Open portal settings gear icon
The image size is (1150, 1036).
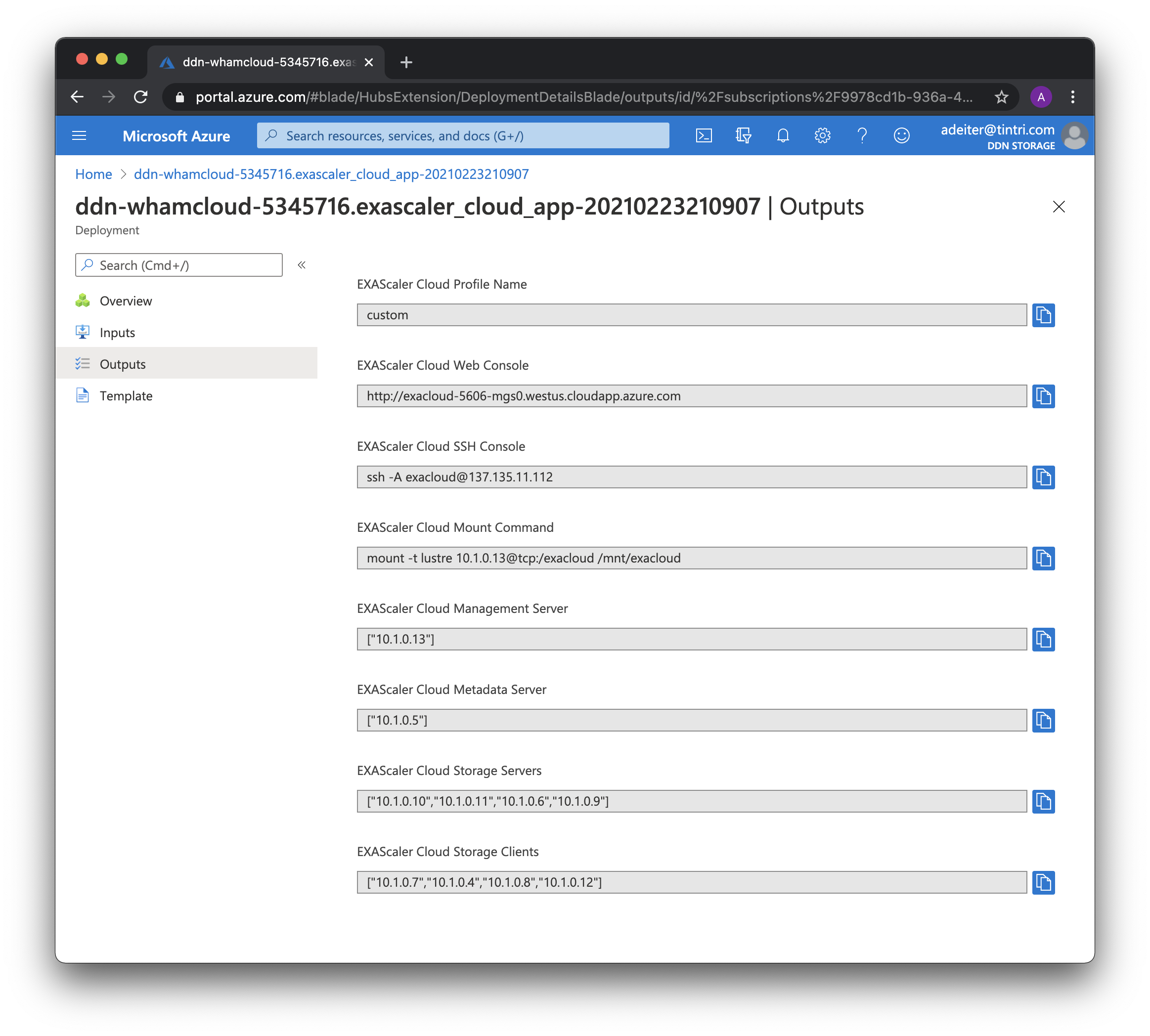tap(822, 135)
